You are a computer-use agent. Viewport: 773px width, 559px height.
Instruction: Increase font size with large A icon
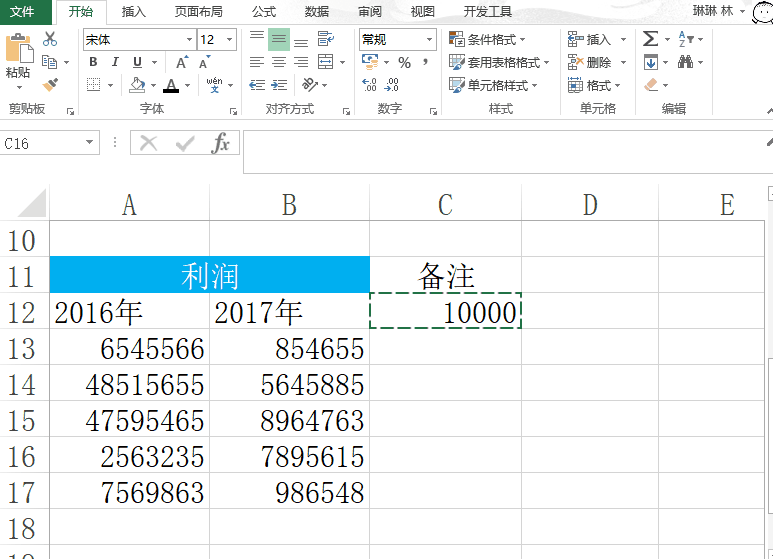pos(182,62)
